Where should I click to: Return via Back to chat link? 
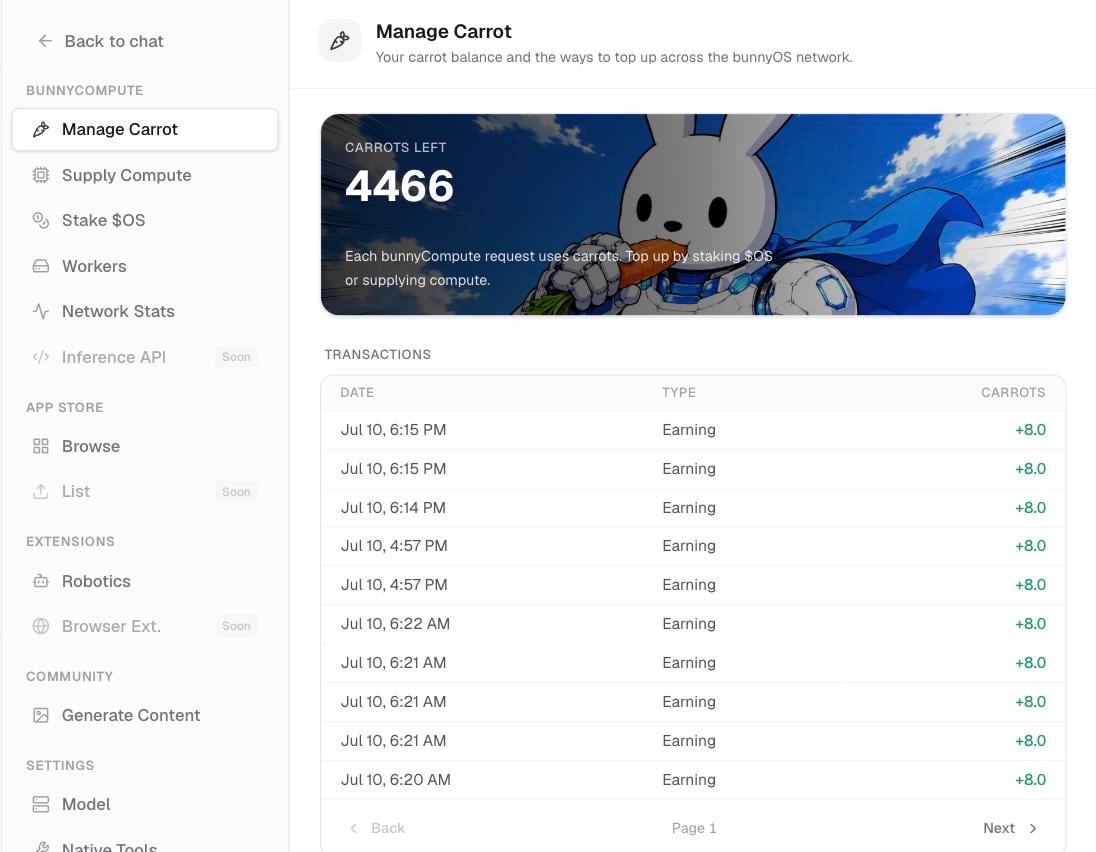pyautogui.click(x=101, y=41)
